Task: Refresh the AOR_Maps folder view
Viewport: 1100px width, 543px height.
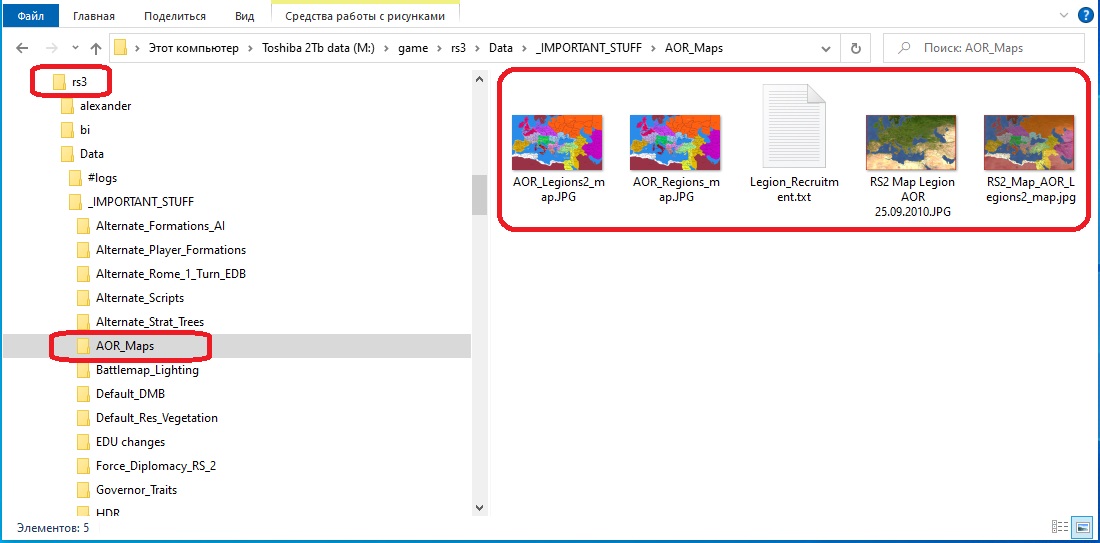Action: tap(855, 48)
